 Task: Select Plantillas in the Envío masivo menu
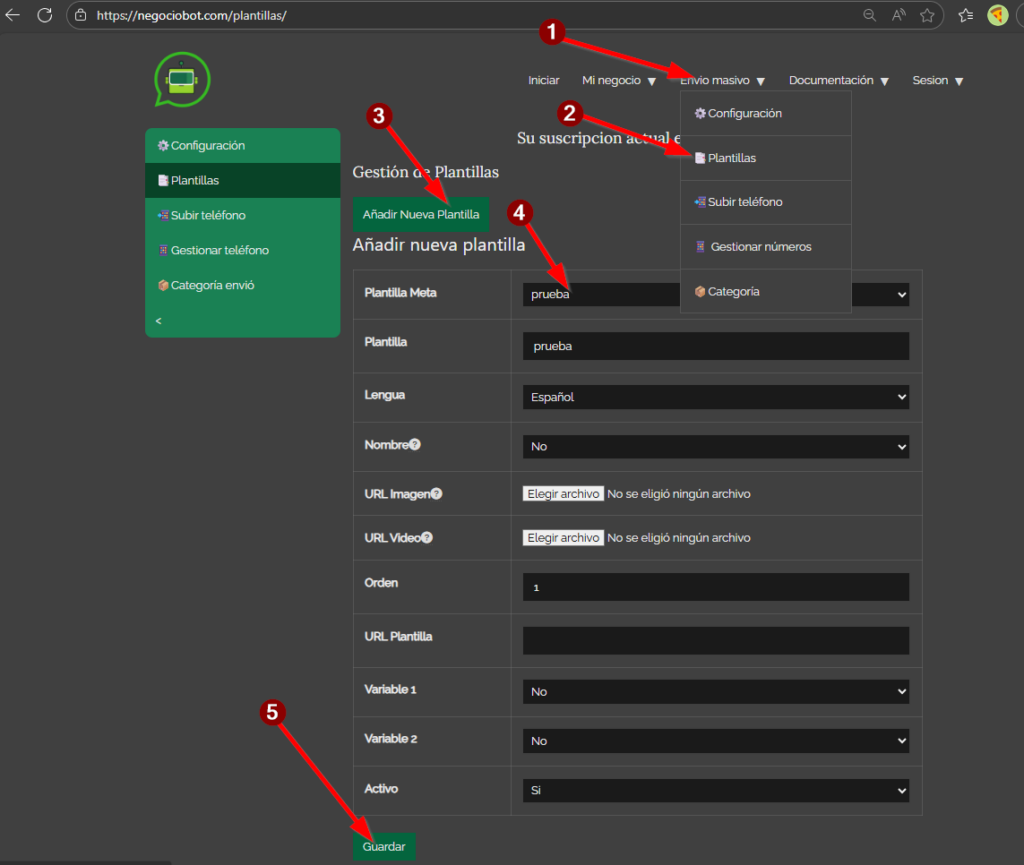tap(731, 158)
